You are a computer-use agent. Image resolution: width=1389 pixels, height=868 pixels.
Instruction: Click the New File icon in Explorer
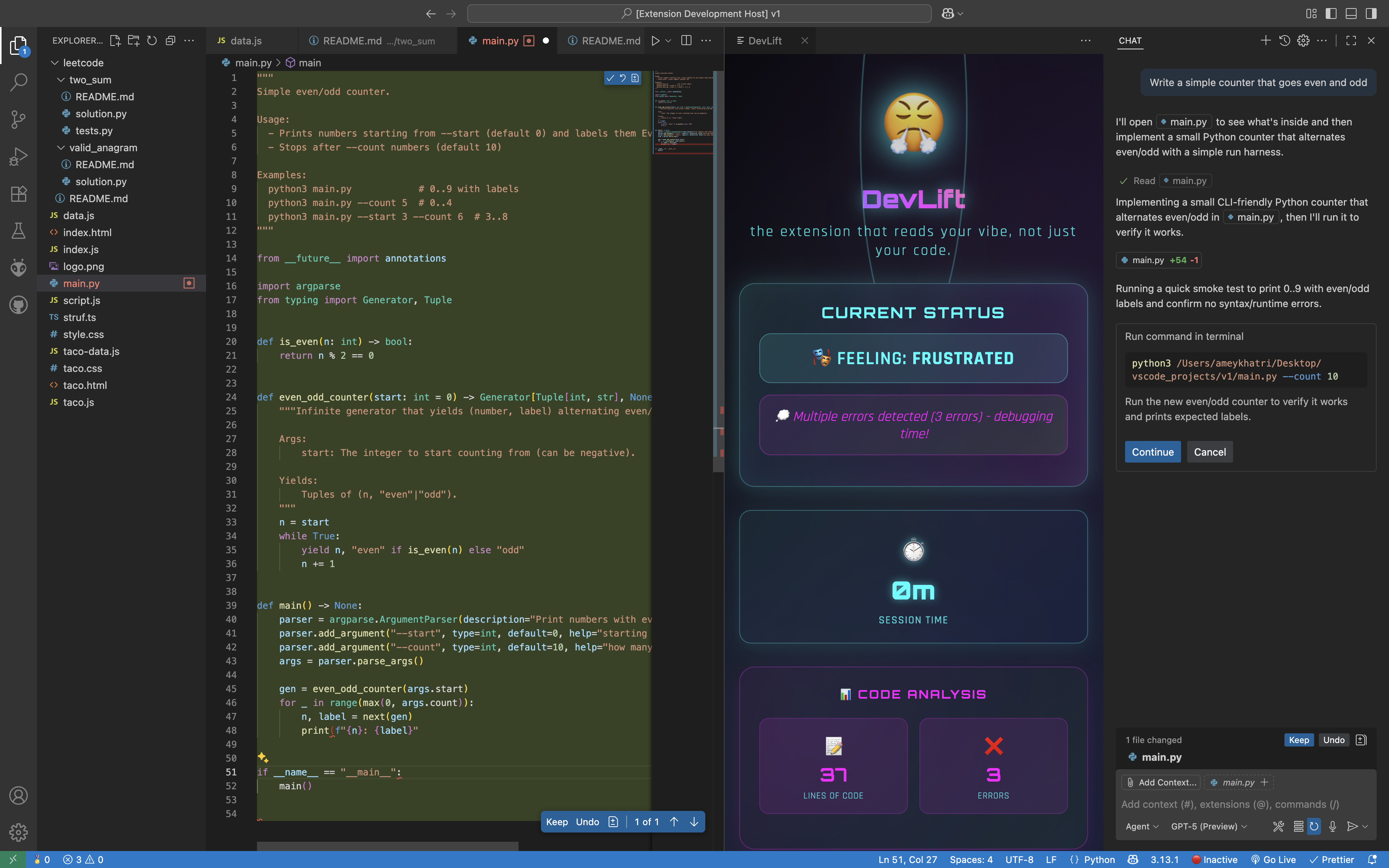(x=115, y=41)
